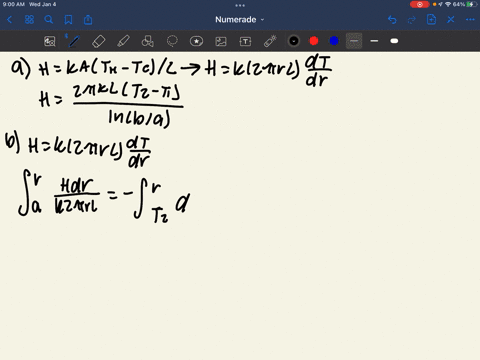Select the medium stroke width
This screenshot has height=360, width=480.
coord(374,41)
